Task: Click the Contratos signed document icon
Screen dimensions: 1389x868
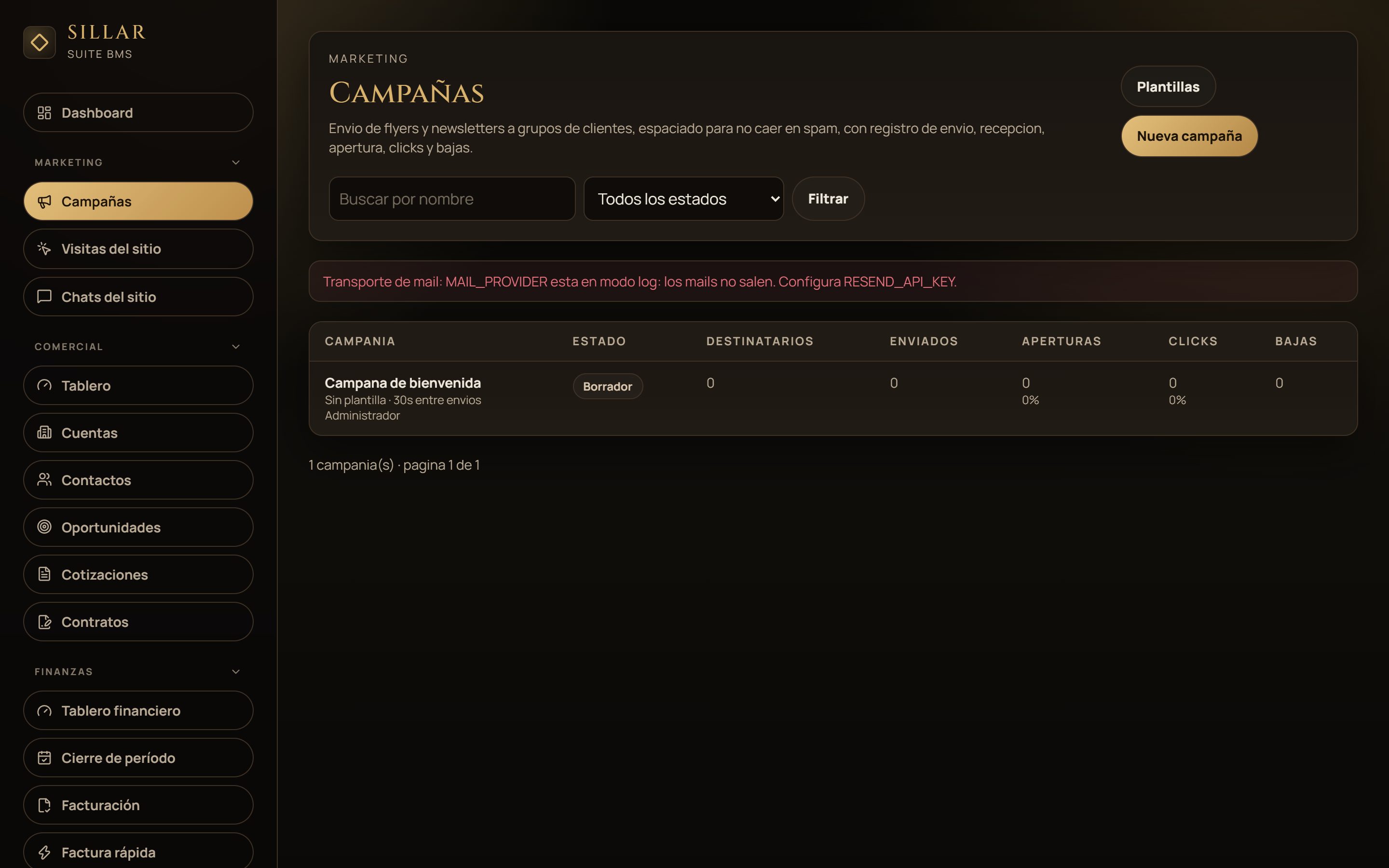Action: point(44,622)
